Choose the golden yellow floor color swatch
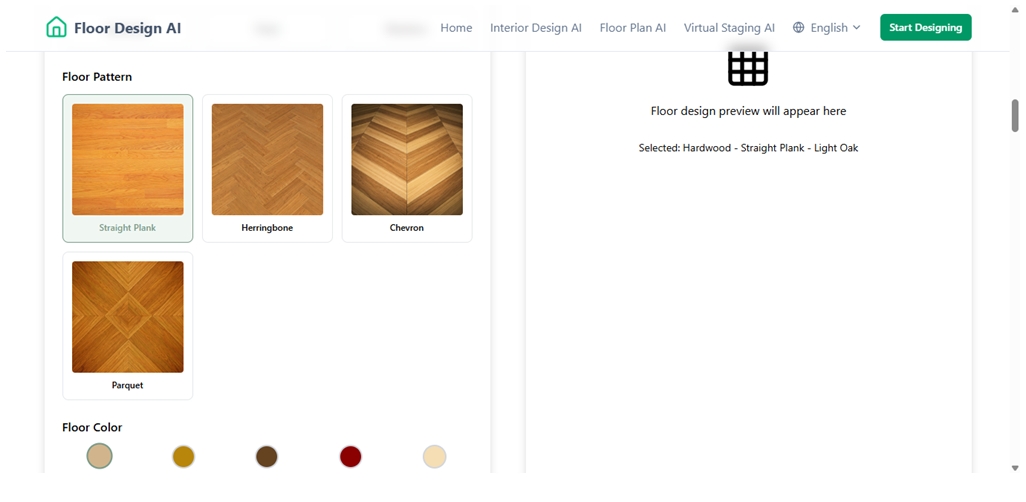This screenshot has height=502, width=1026. (x=183, y=456)
